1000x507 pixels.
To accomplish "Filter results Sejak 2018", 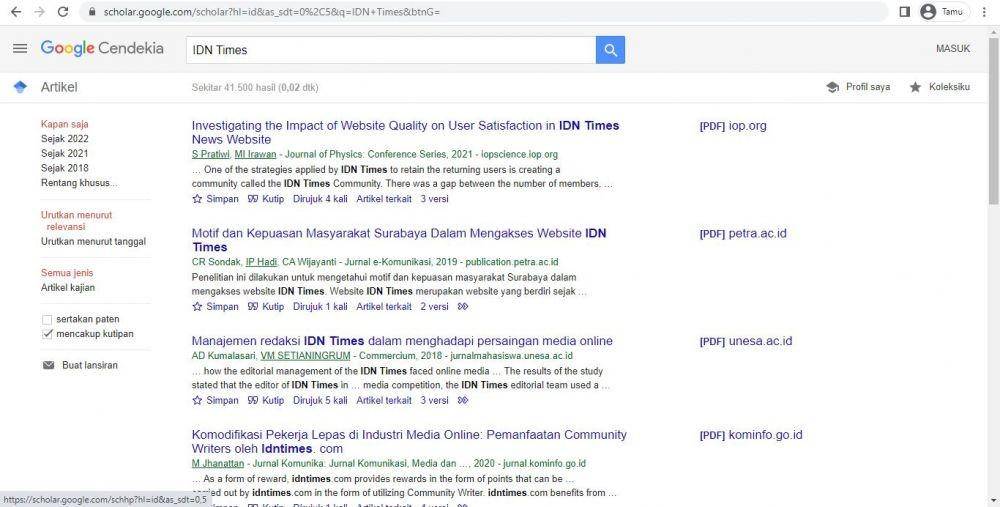I will [x=64, y=168].
